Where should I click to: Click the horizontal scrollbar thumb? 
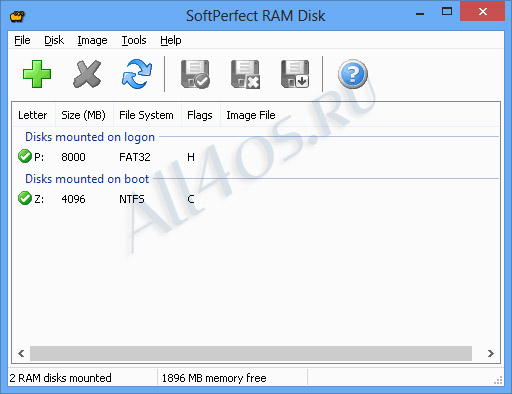[251, 353]
